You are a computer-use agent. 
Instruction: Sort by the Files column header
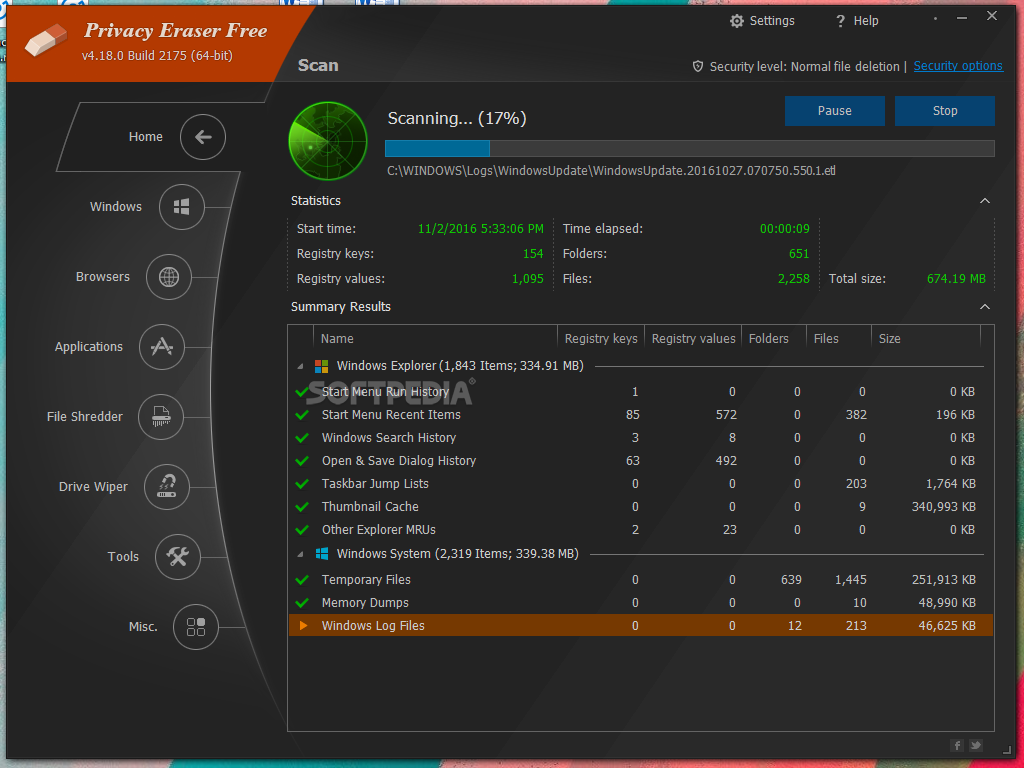pyautogui.click(x=839, y=339)
